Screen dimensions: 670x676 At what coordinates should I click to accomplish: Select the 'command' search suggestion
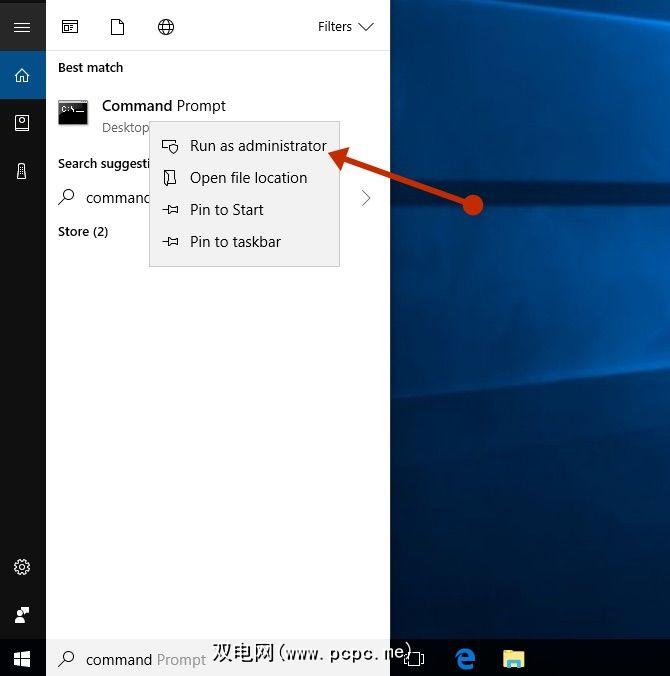tap(117, 198)
